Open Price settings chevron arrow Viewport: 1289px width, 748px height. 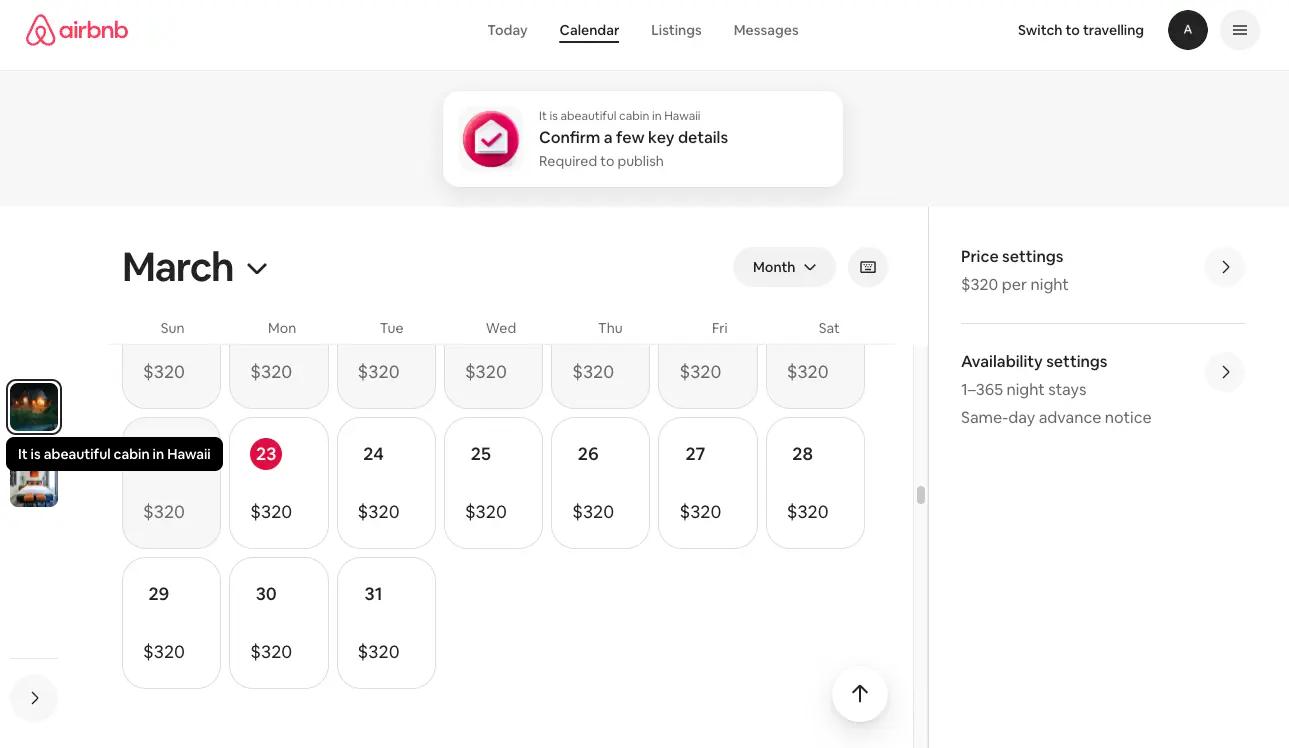(1225, 267)
